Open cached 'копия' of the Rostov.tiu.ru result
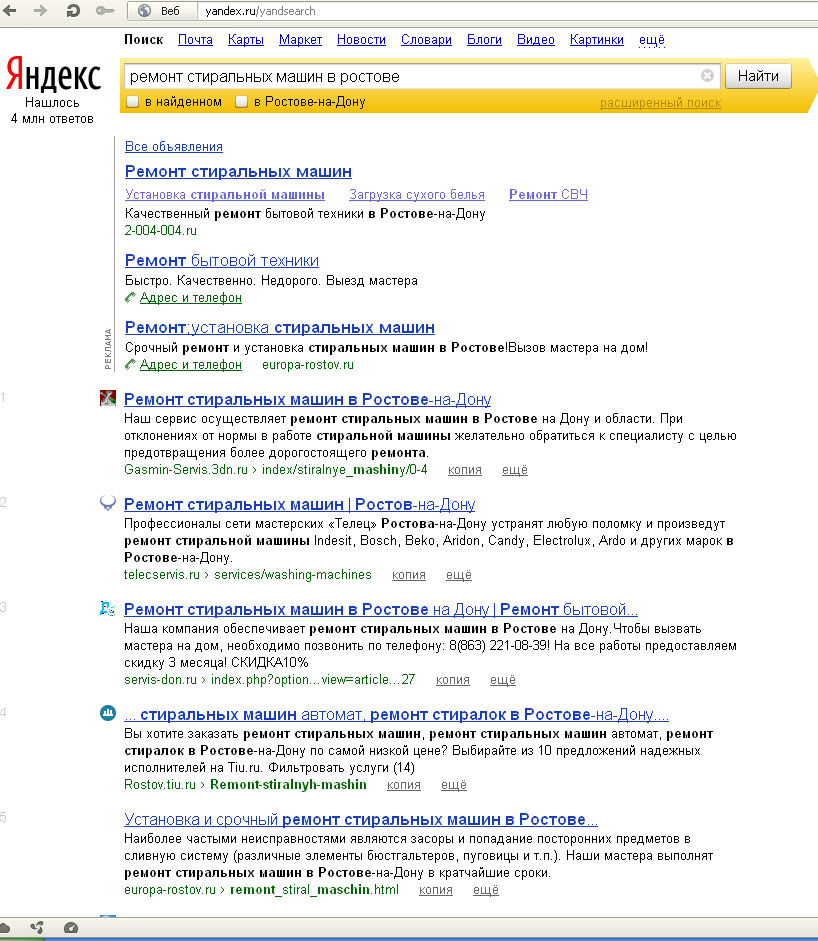Image resolution: width=818 pixels, height=941 pixels. click(x=403, y=785)
